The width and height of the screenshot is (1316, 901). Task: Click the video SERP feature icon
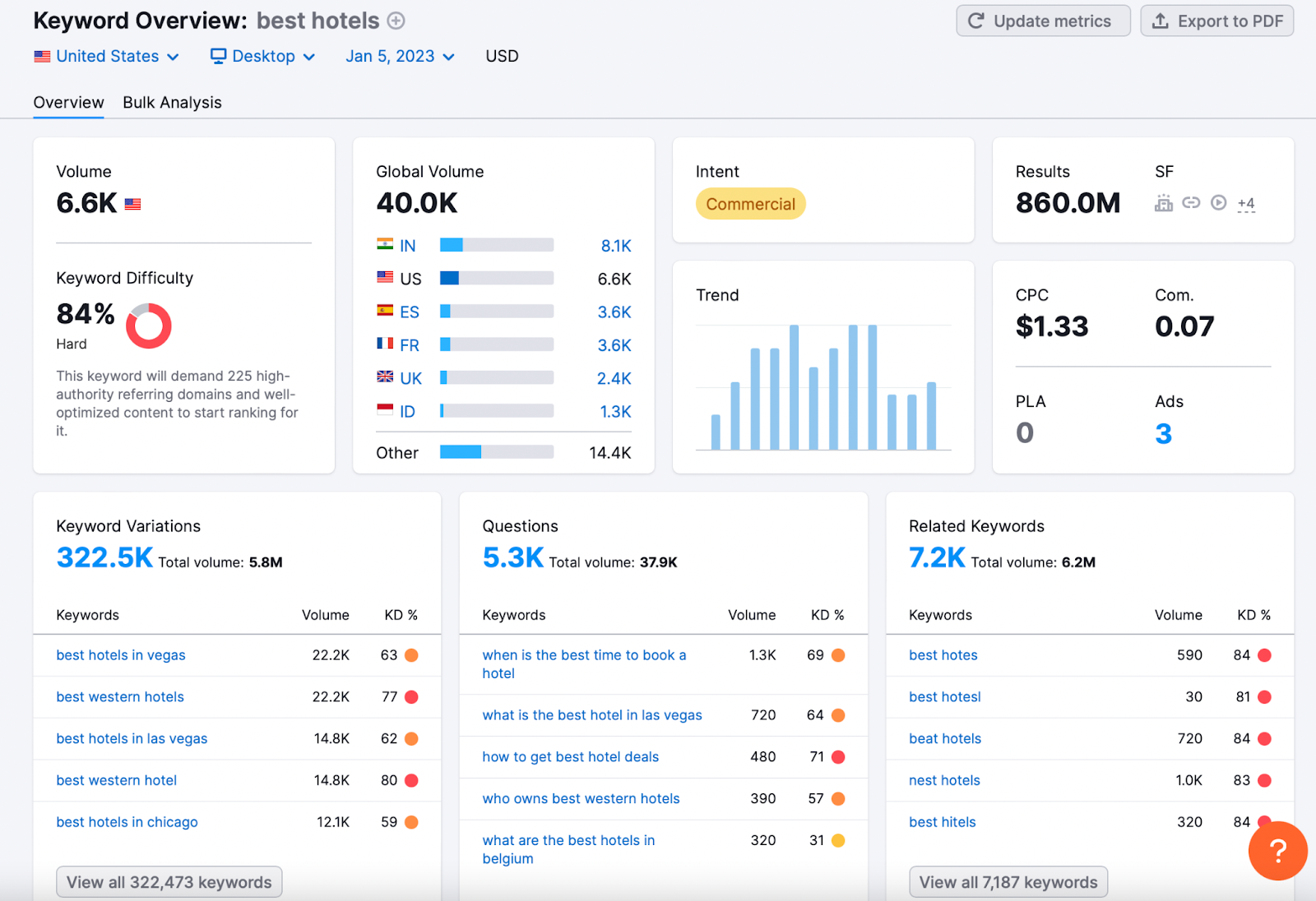[1219, 202]
